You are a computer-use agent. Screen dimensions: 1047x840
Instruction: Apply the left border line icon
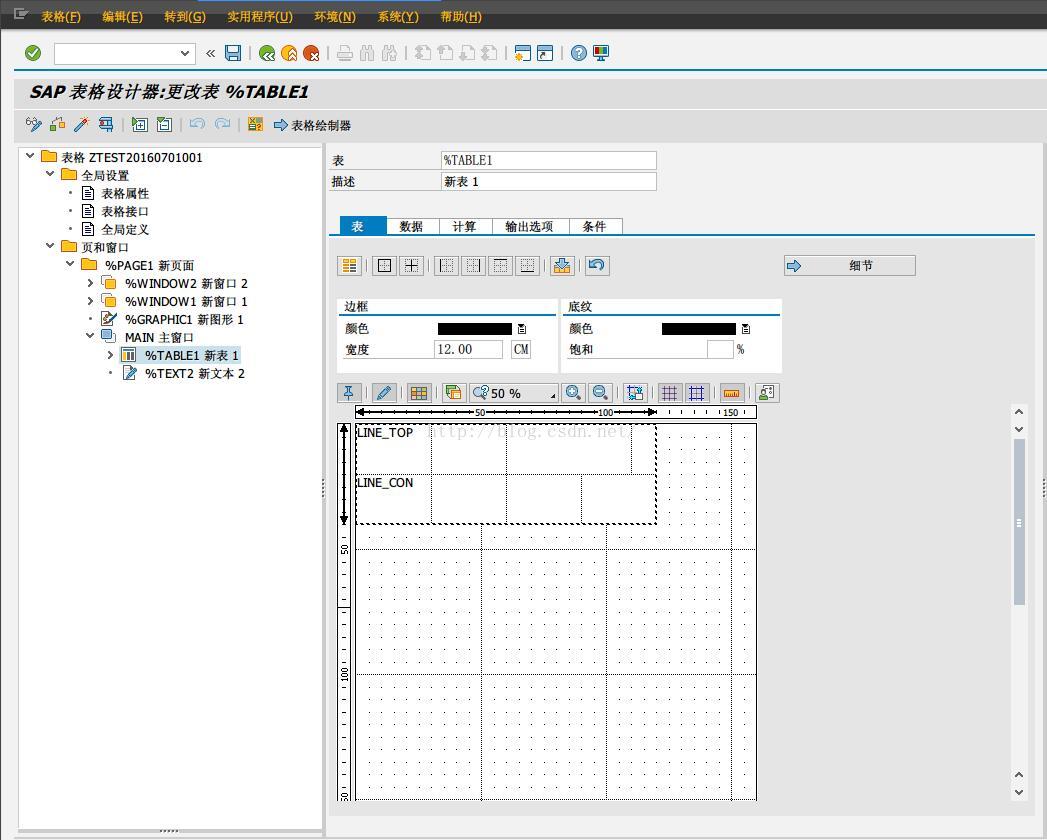coord(447,266)
